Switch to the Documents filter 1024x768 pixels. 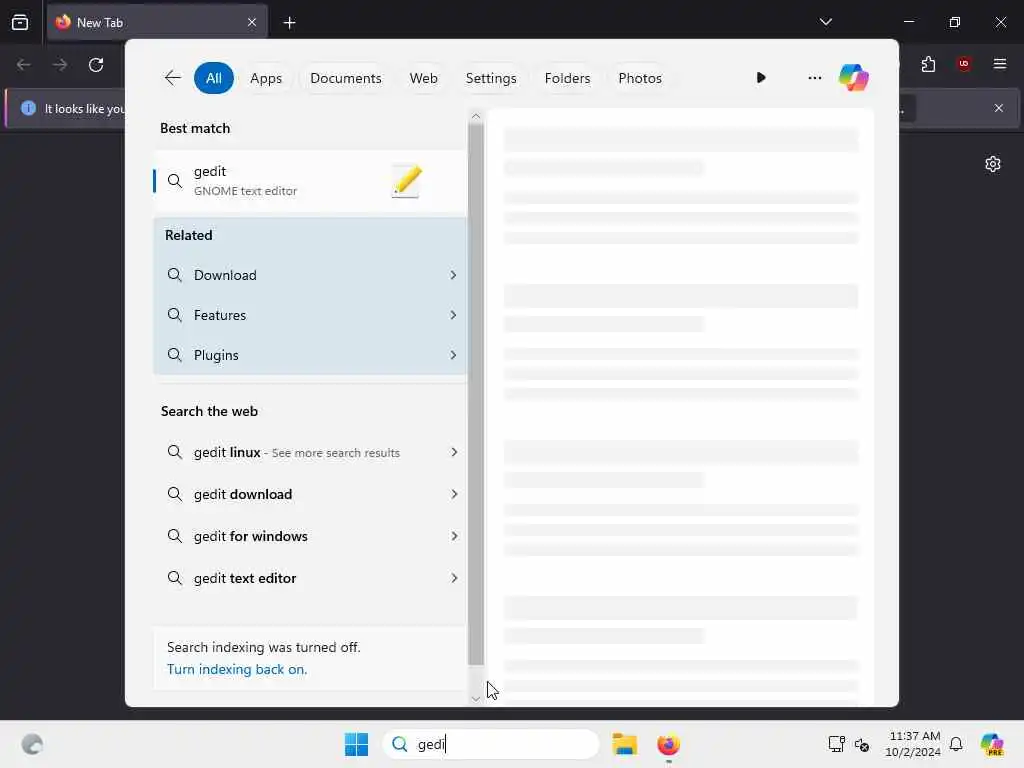pyautogui.click(x=345, y=78)
